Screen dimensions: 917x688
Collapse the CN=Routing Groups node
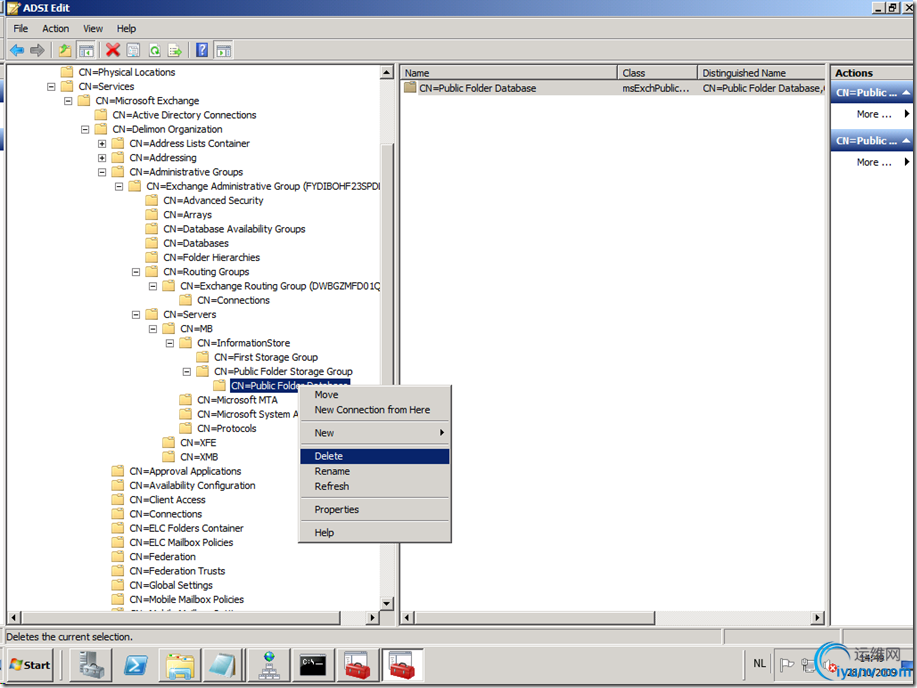tap(136, 272)
